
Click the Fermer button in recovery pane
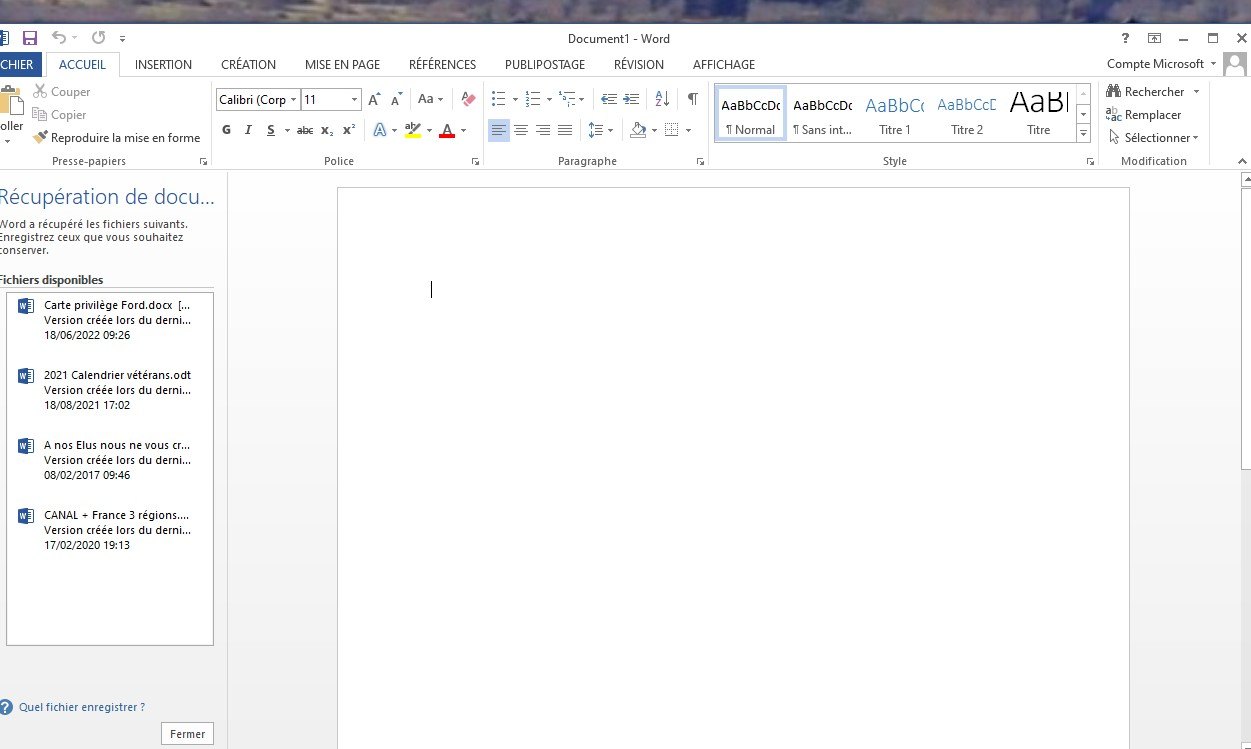187,734
